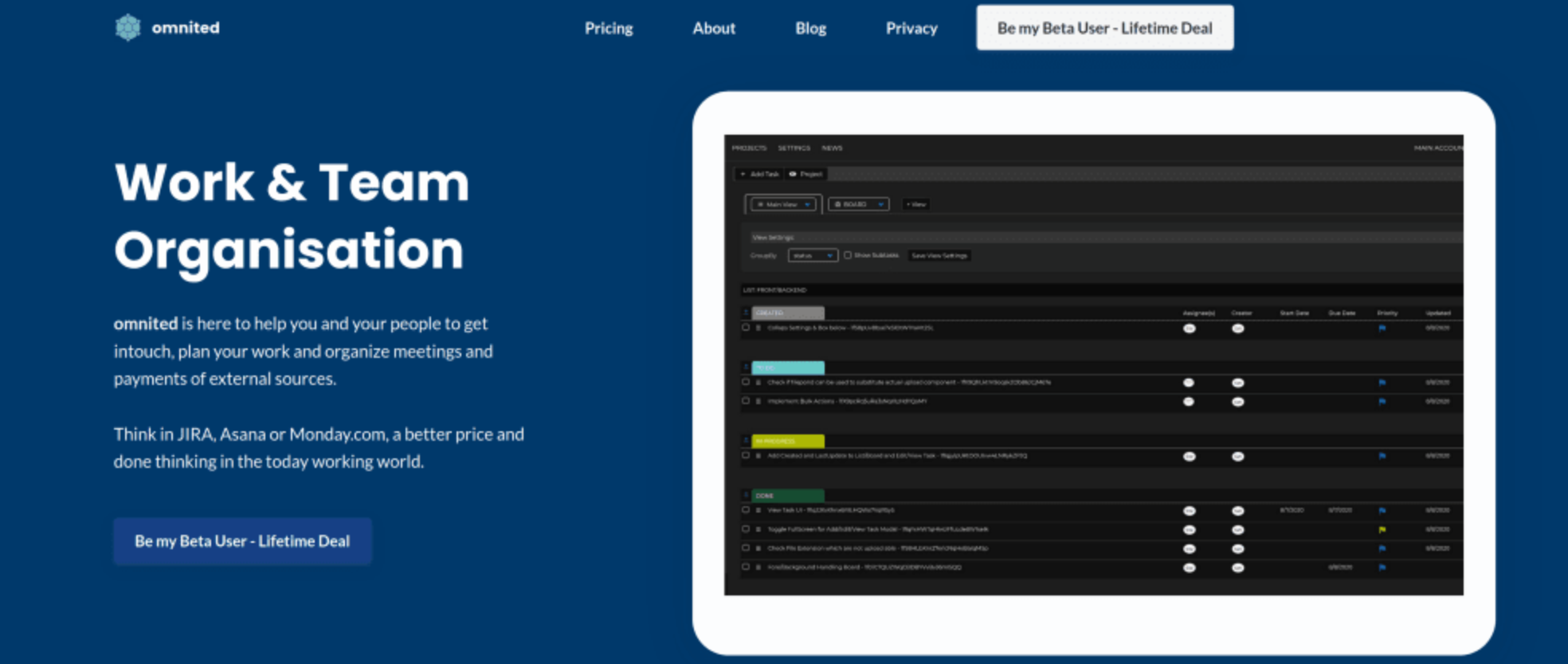This screenshot has height=664, width=1568.
Task: Click the omnited hexagon logo icon
Action: pyautogui.click(x=127, y=28)
